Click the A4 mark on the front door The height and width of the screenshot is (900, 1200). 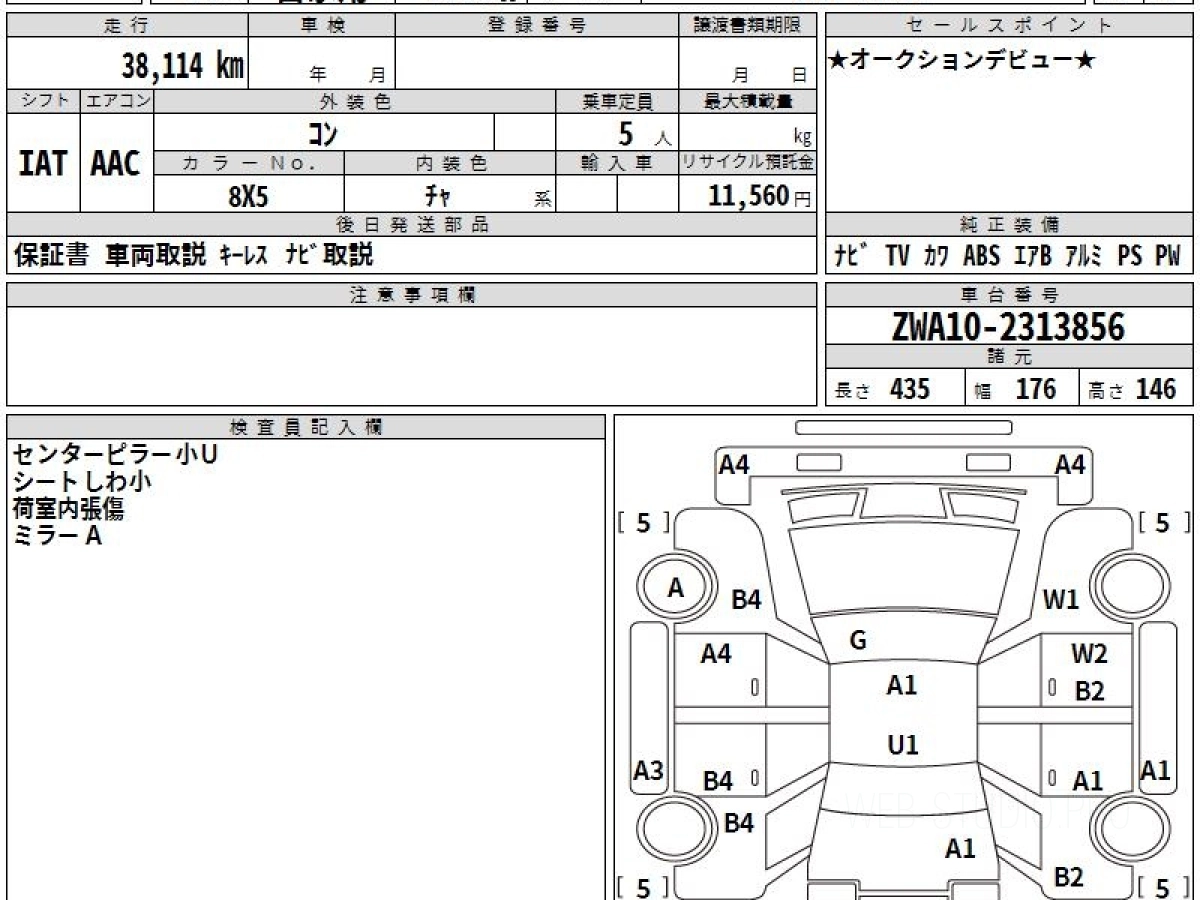715,654
